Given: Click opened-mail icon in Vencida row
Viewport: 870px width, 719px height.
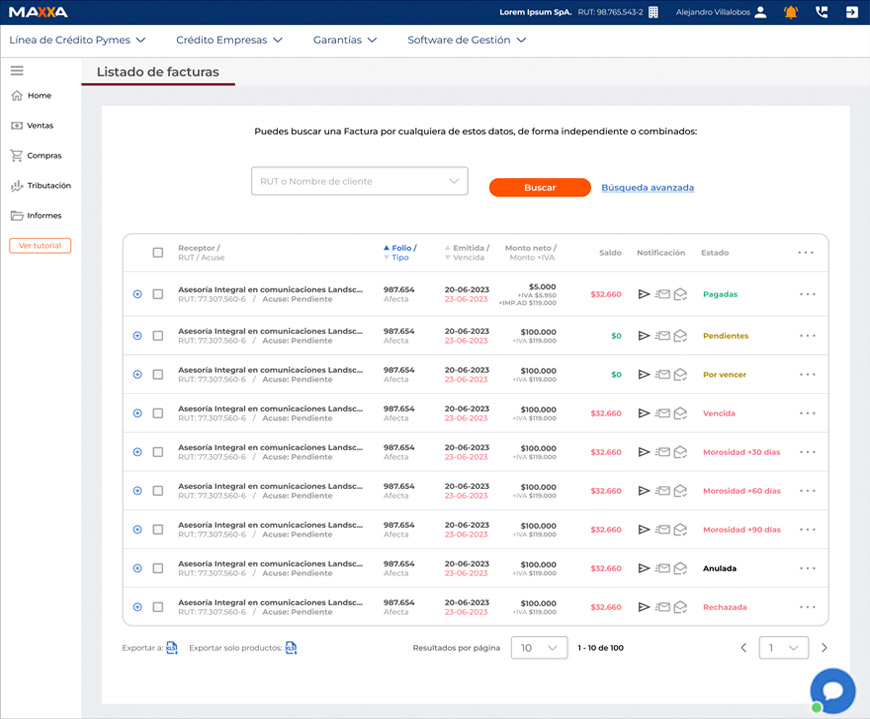Looking at the screenshot, I should point(680,413).
